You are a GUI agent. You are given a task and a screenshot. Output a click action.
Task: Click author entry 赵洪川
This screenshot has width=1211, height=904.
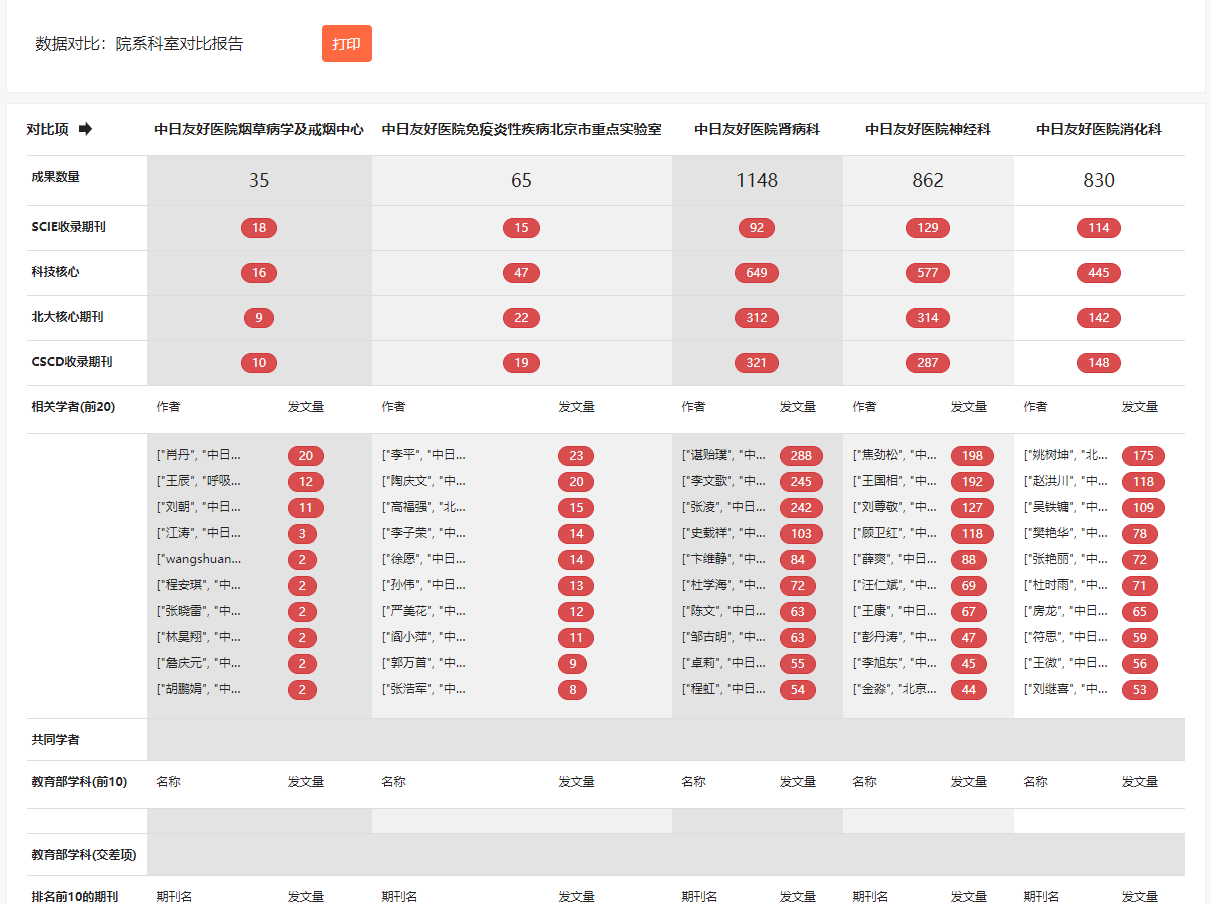pyautogui.click(x=1066, y=482)
